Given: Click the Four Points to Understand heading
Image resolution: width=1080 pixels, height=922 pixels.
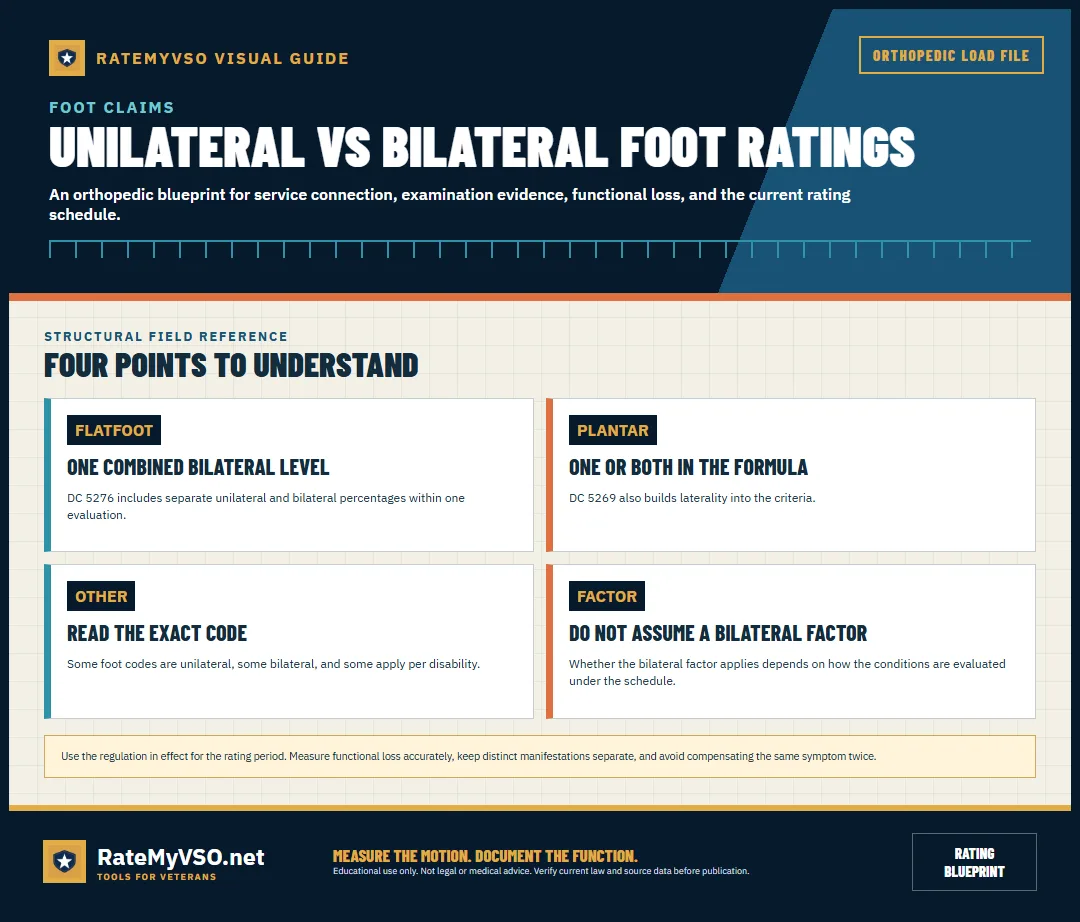Looking at the screenshot, I should 231,365.
